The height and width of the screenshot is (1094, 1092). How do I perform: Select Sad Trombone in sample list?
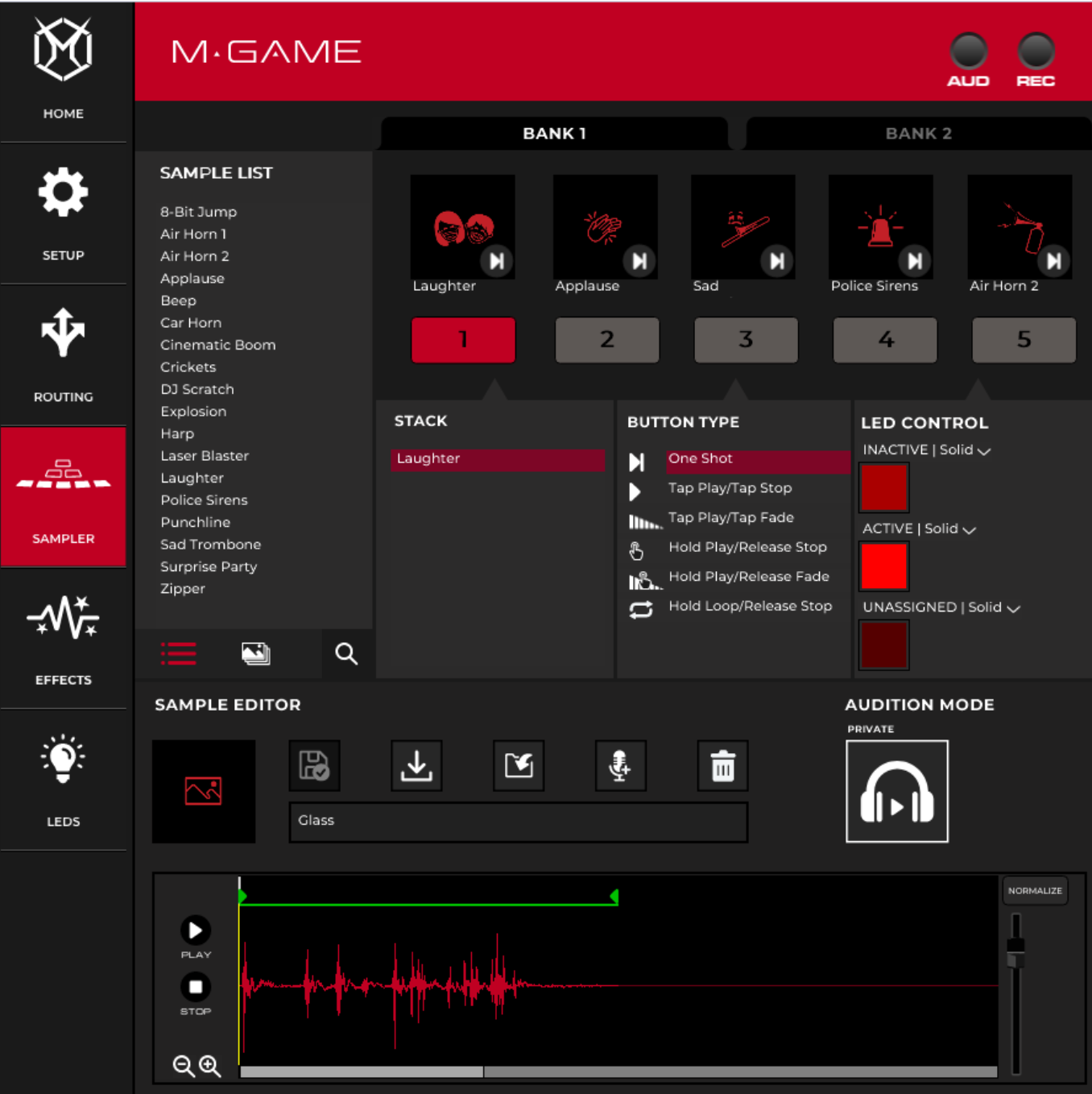tap(210, 545)
